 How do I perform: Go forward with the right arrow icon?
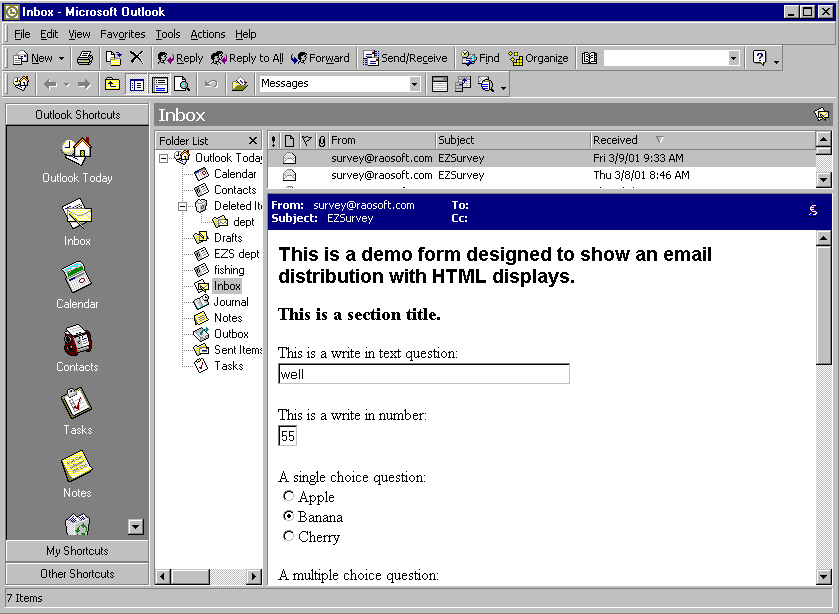tap(84, 84)
